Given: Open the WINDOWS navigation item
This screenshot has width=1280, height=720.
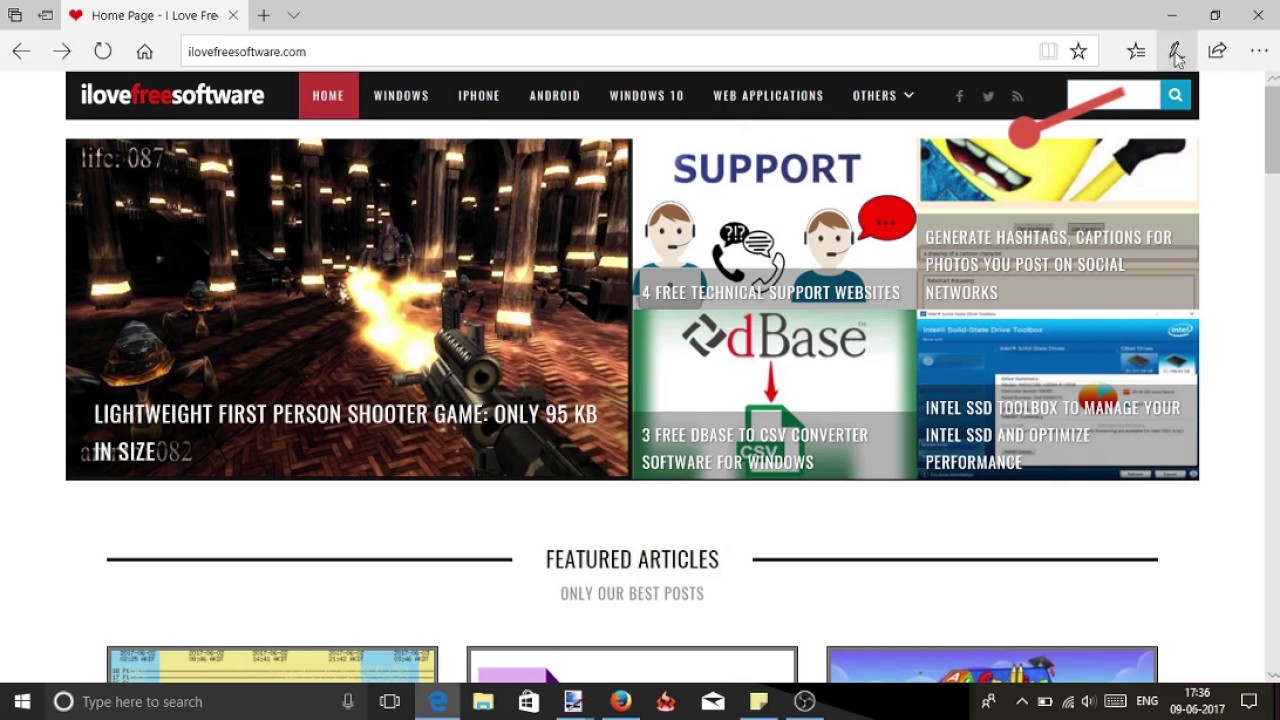Looking at the screenshot, I should click(x=401, y=95).
